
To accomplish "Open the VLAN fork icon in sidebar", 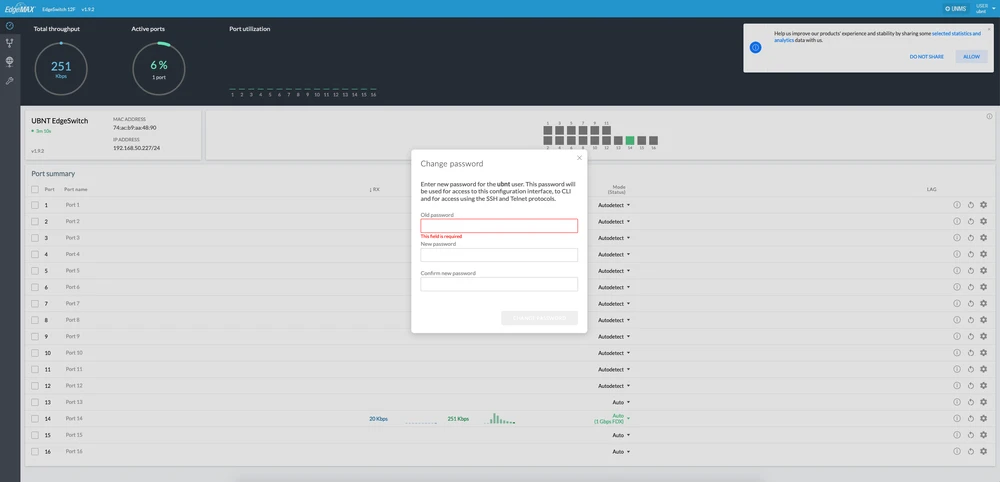I will click(9, 43).
